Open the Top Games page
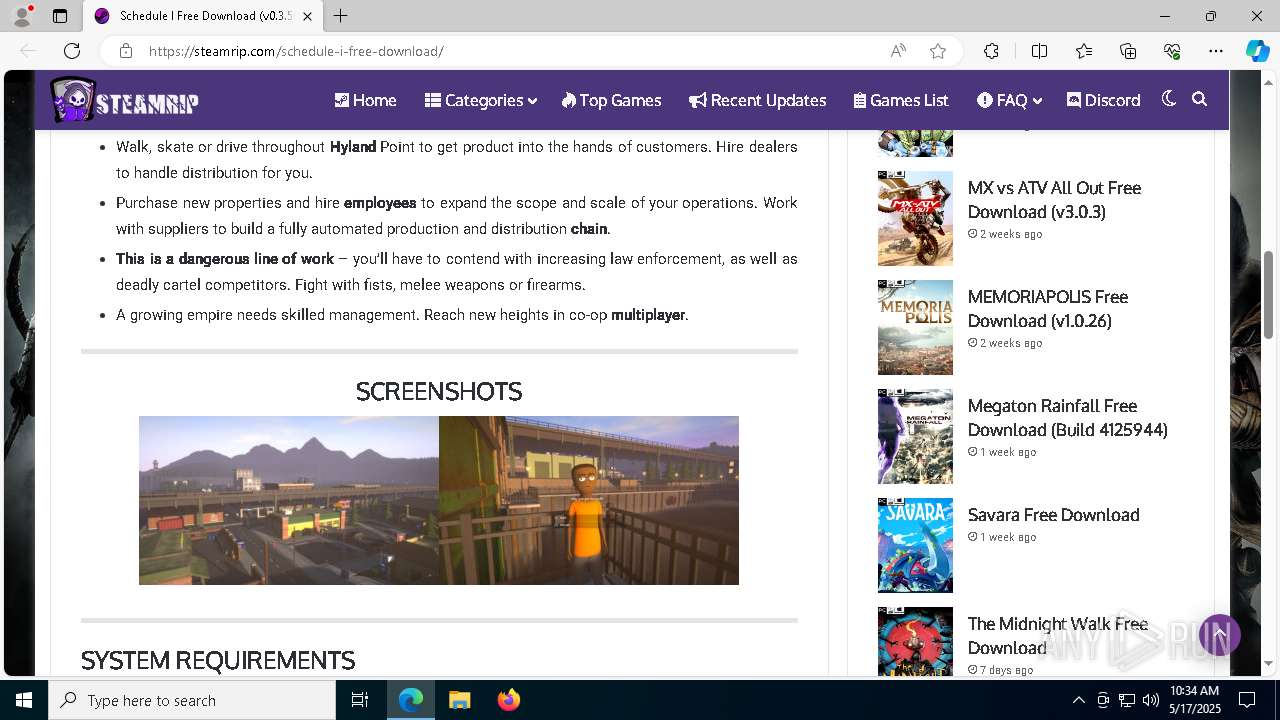Image resolution: width=1280 pixels, height=720 pixels. pyautogui.click(x=611, y=100)
